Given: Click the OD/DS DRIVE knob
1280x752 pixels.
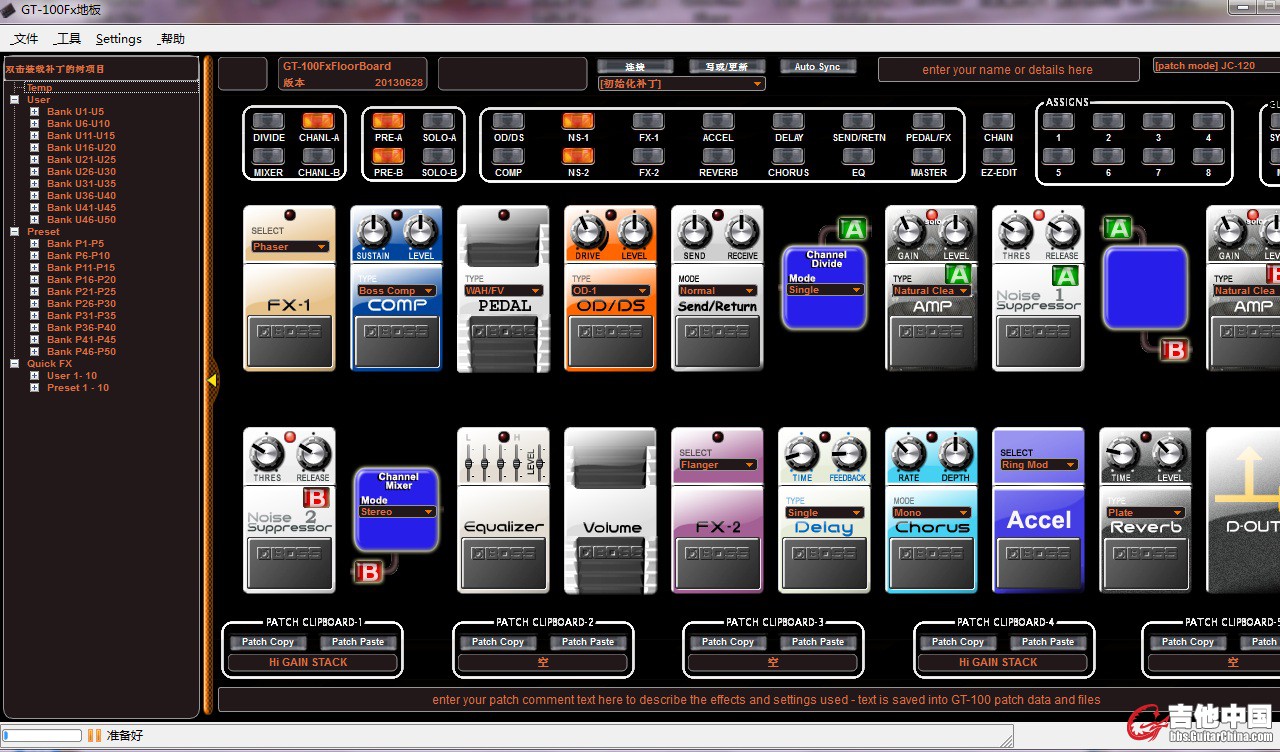Looking at the screenshot, I should (x=587, y=233).
